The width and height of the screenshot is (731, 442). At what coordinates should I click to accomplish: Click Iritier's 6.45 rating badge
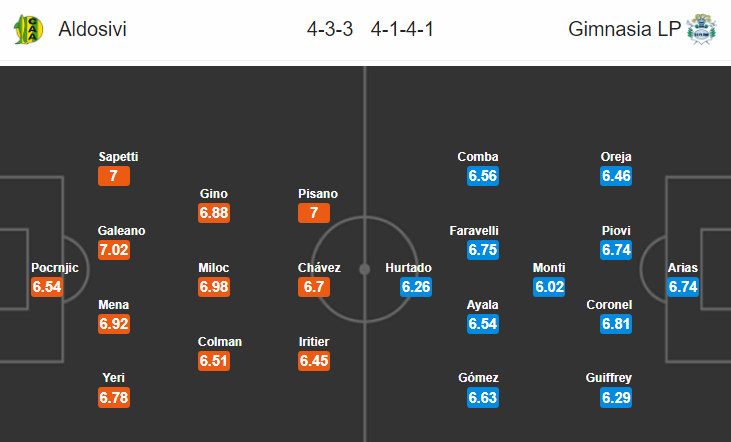click(314, 361)
